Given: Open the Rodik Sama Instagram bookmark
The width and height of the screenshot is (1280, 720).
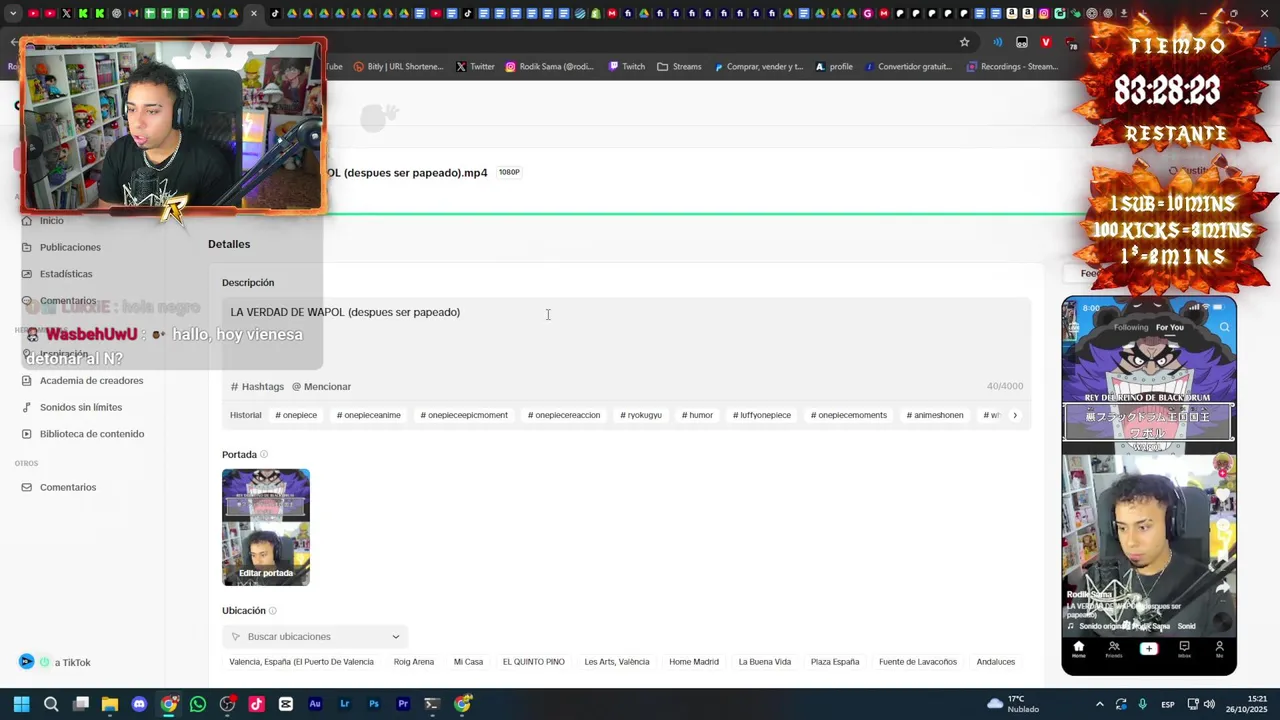Looking at the screenshot, I should coord(549,67).
